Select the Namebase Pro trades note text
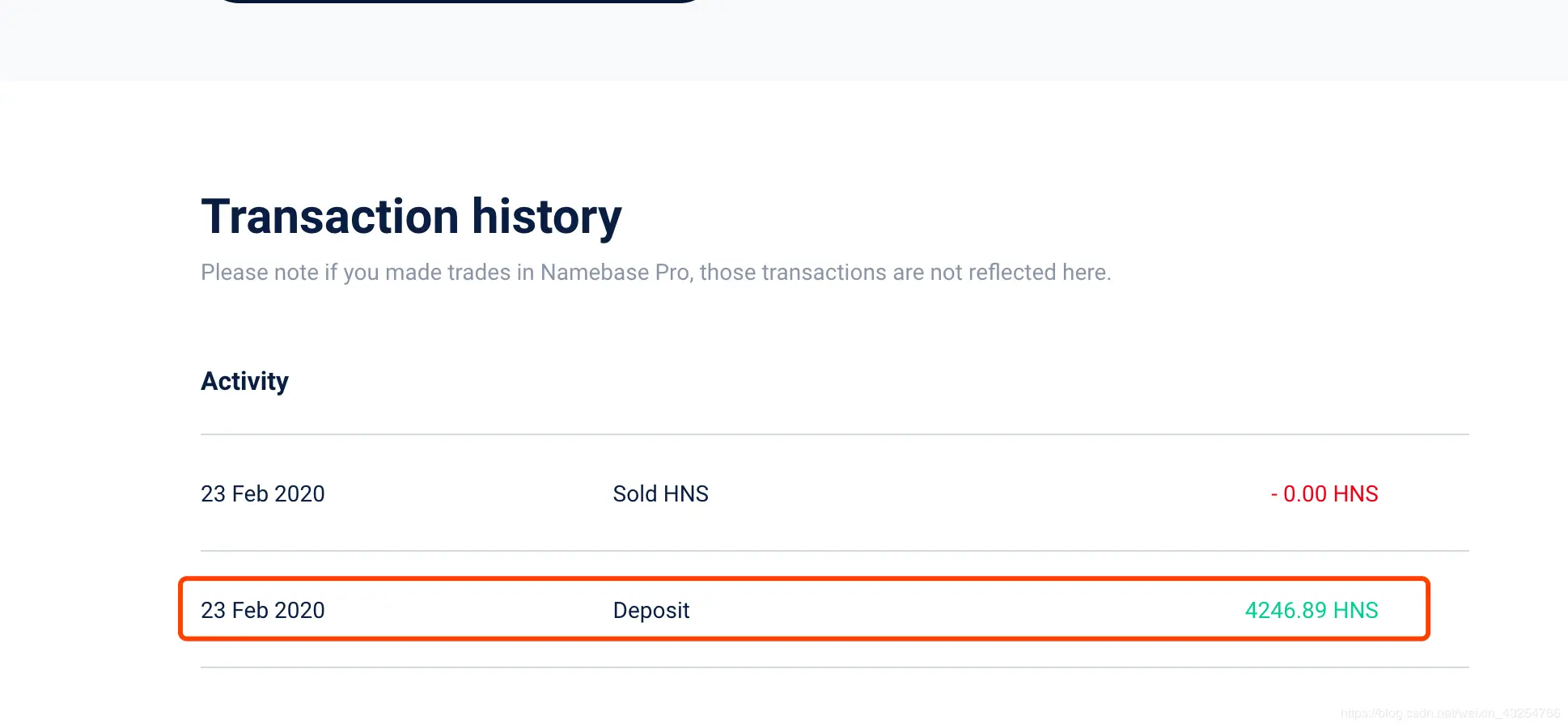The image size is (1568, 728). (656, 273)
